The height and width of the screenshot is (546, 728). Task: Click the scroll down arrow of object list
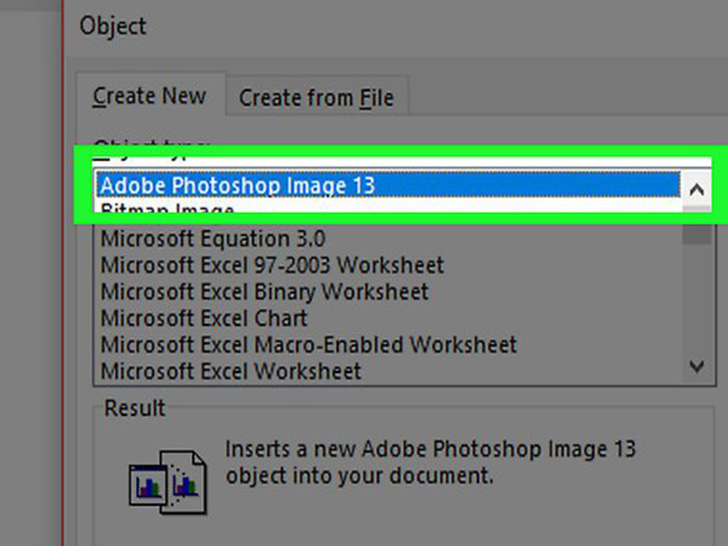coord(697,367)
